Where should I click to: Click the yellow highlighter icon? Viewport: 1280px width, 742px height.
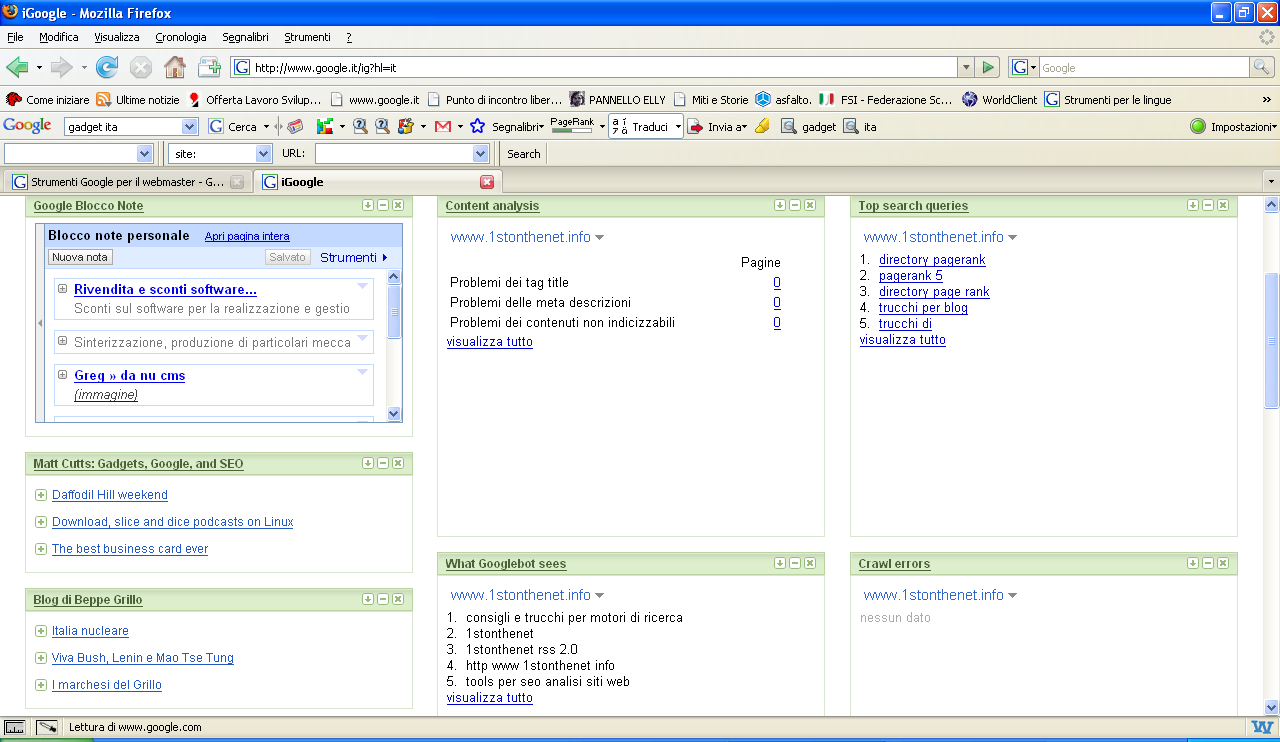click(762, 126)
